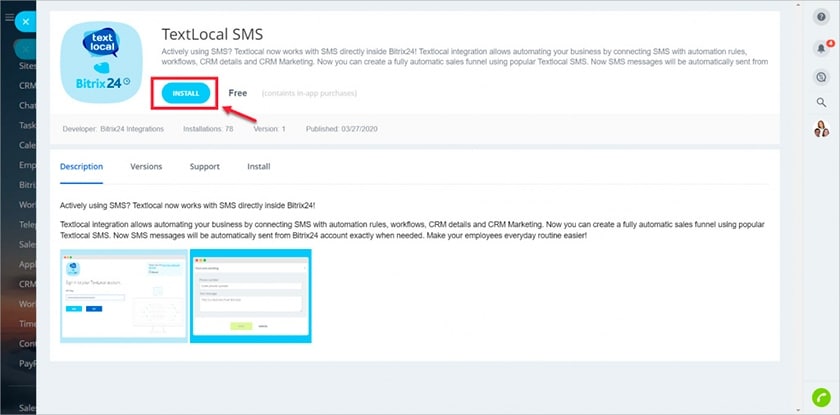This screenshot has width=840, height=415.
Task: Switch to the Description tab
Action: pos(81,167)
